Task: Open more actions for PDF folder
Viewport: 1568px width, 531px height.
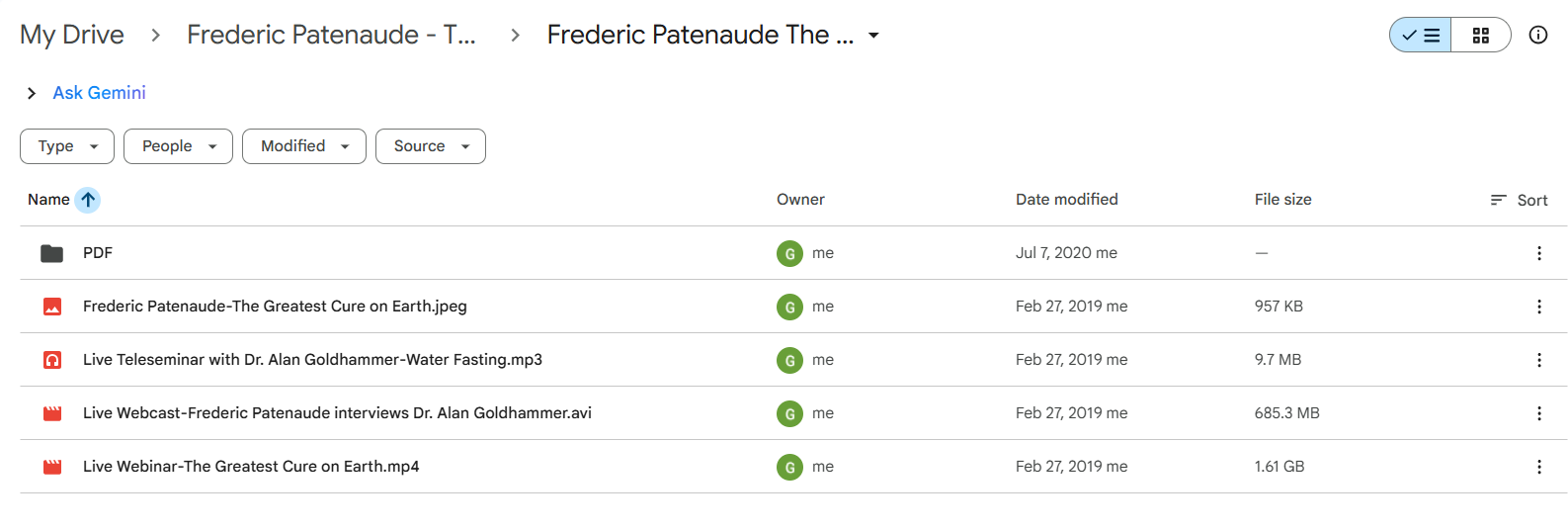Action: pyautogui.click(x=1538, y=253)
